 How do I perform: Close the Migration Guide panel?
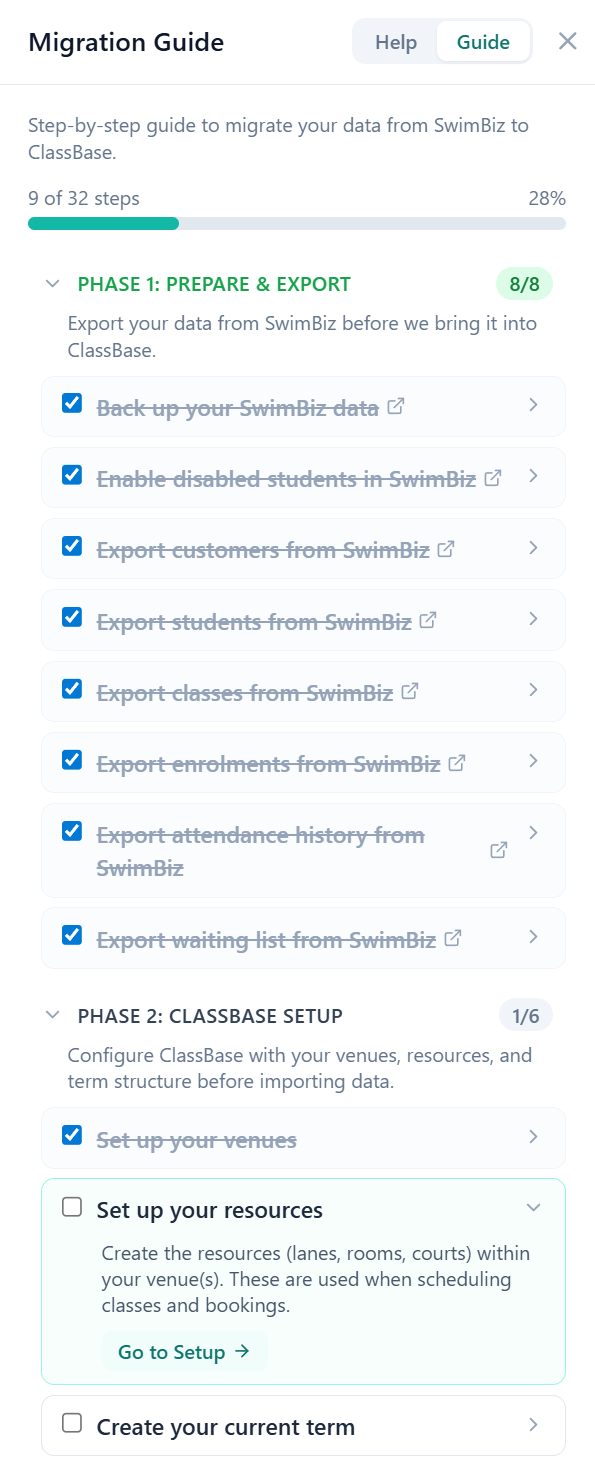pos(567,41)
